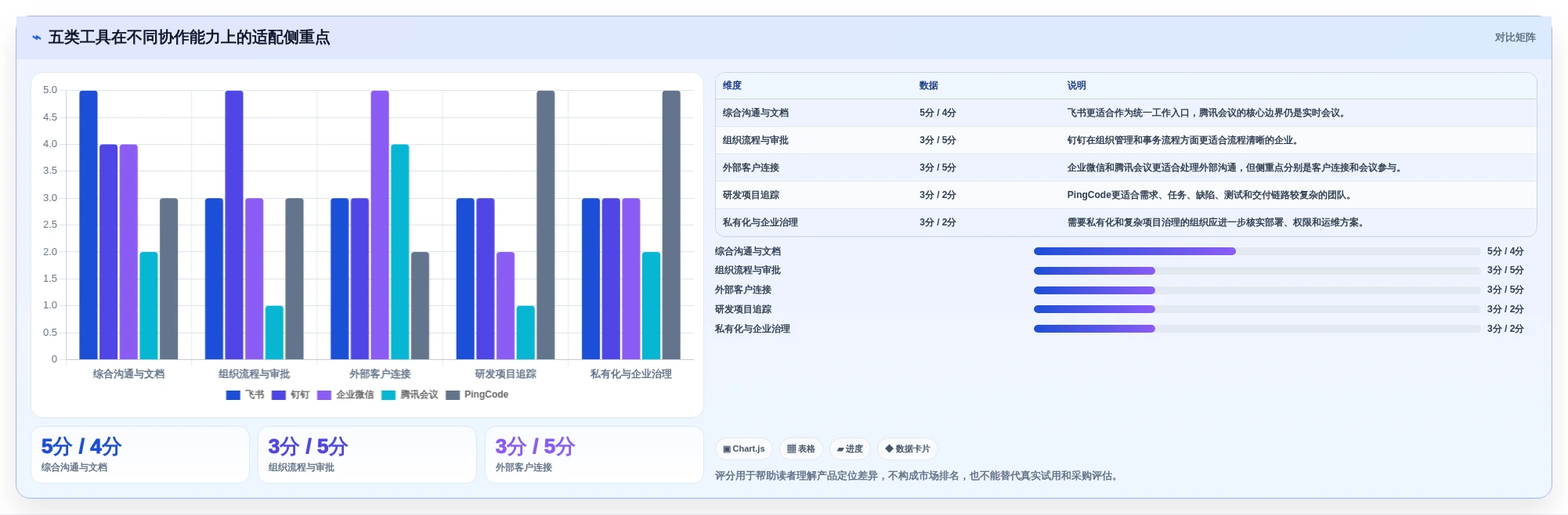
Task: Click the 进度 chip
Action: (850, 449)
